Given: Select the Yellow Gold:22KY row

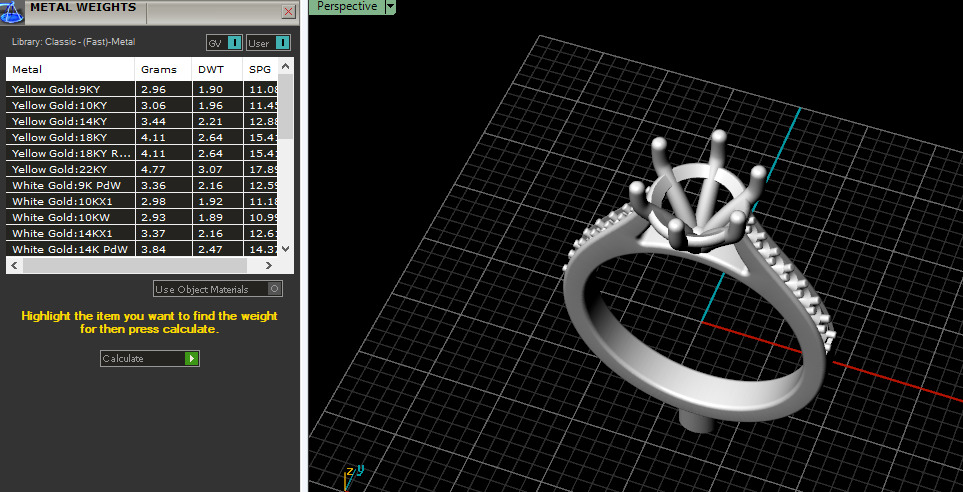Looking at the screenshot, I should coord(142,169).
